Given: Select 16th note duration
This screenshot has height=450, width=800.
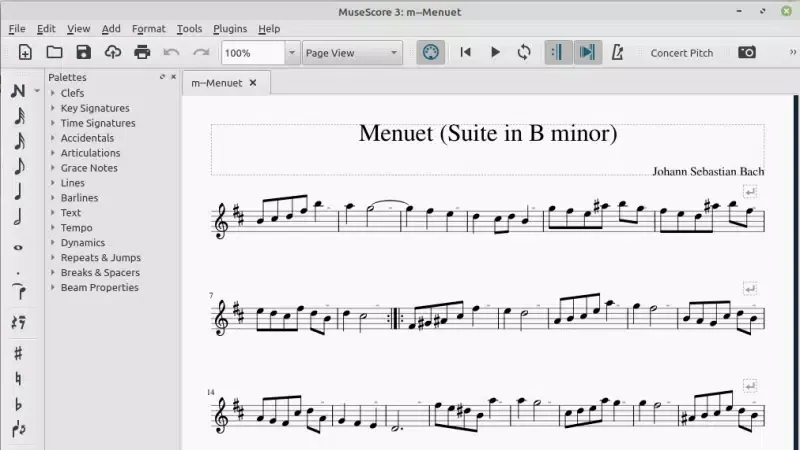Looking at the screenshot, I should click(19, 141).
